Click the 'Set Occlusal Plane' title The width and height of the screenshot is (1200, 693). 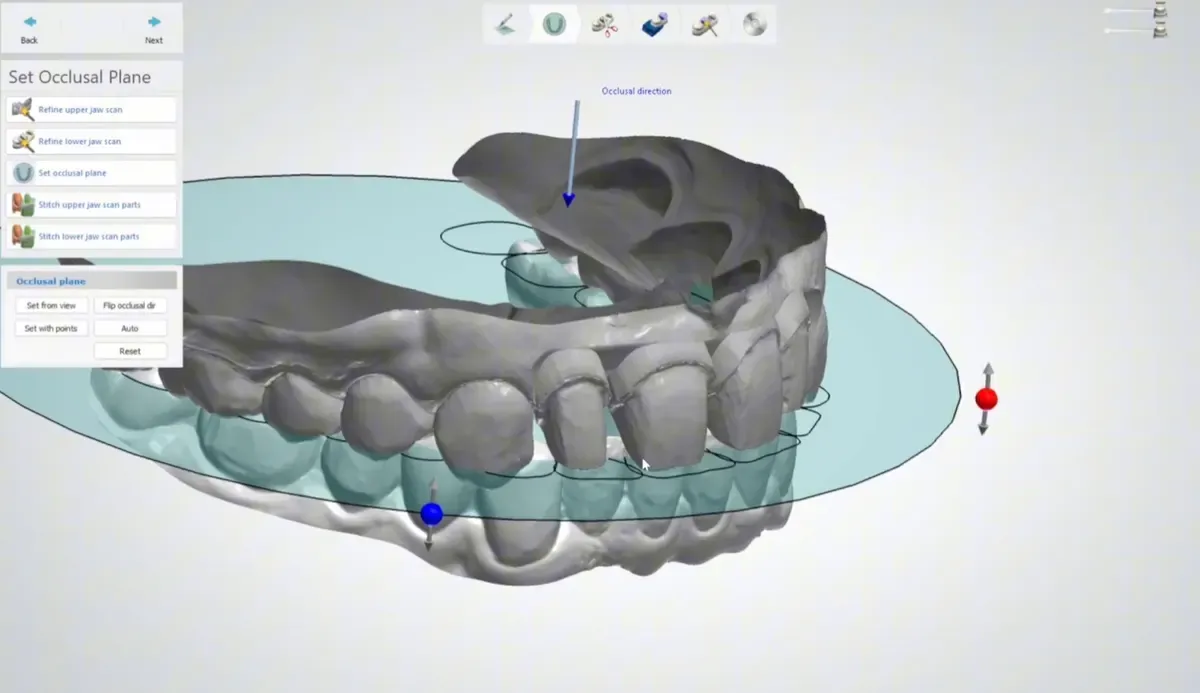(x=80, y=77)
